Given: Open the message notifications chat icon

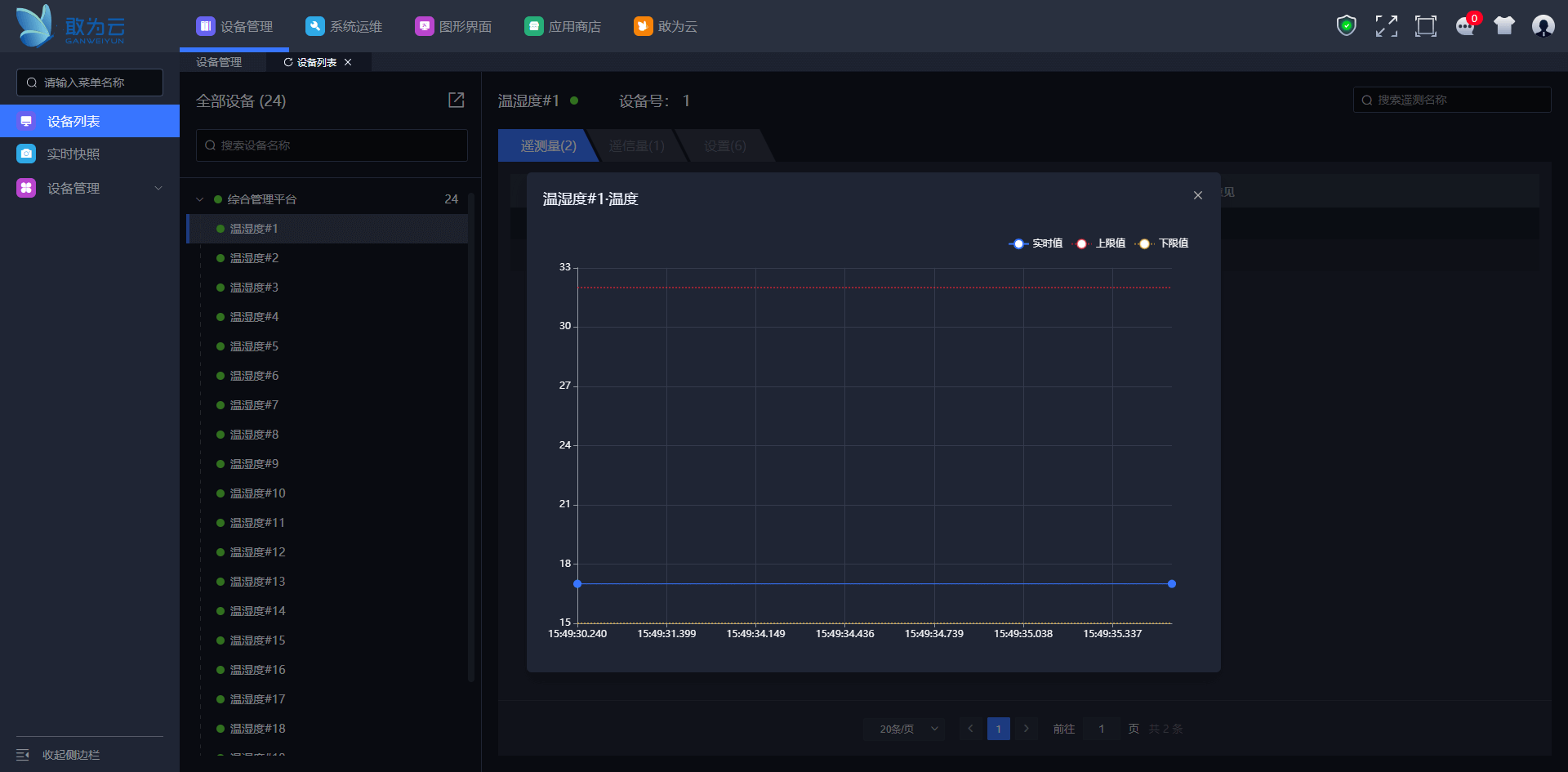Looking at the screenshot, I should [1465, 26].
